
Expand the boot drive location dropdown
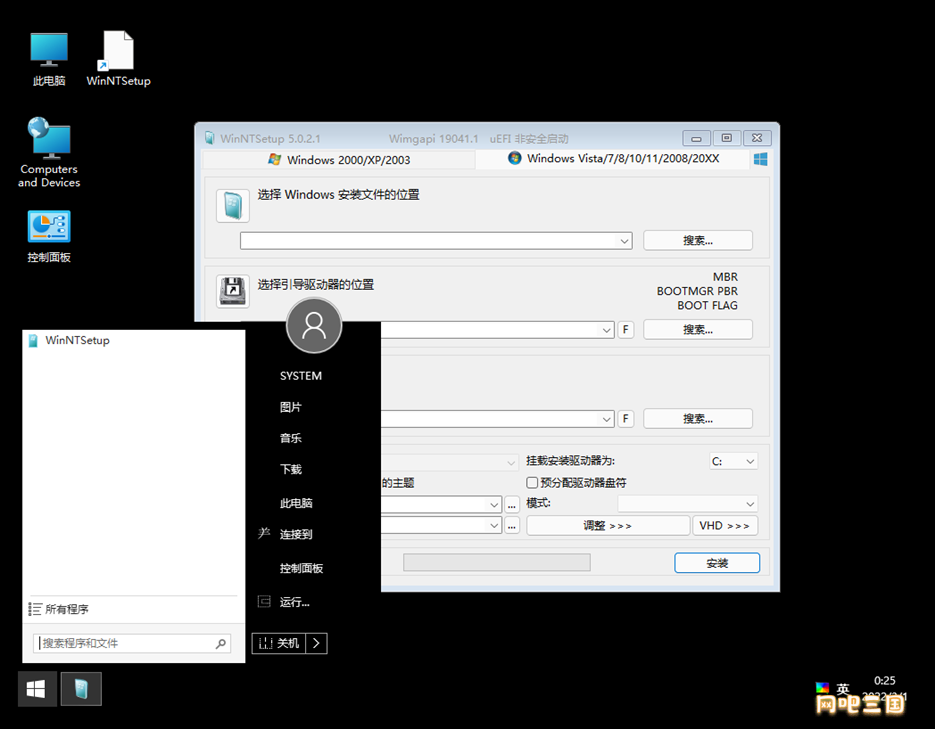[x=606, y=330]
